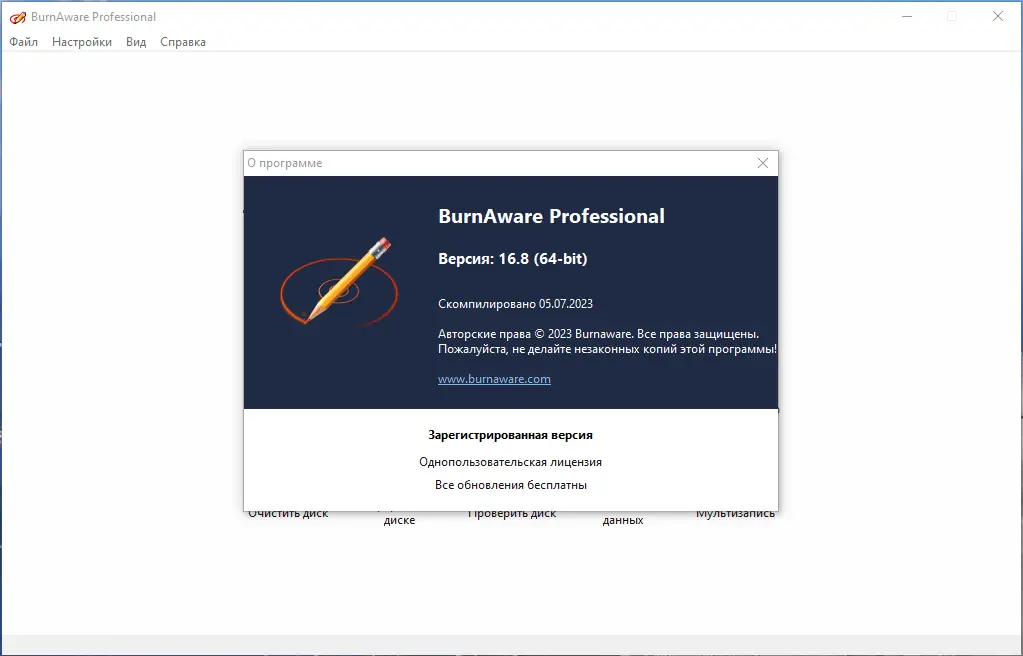Open the Справка menu
This screenshot has width=1023, height=656.
pyautogui.click(x=182, y=42)
